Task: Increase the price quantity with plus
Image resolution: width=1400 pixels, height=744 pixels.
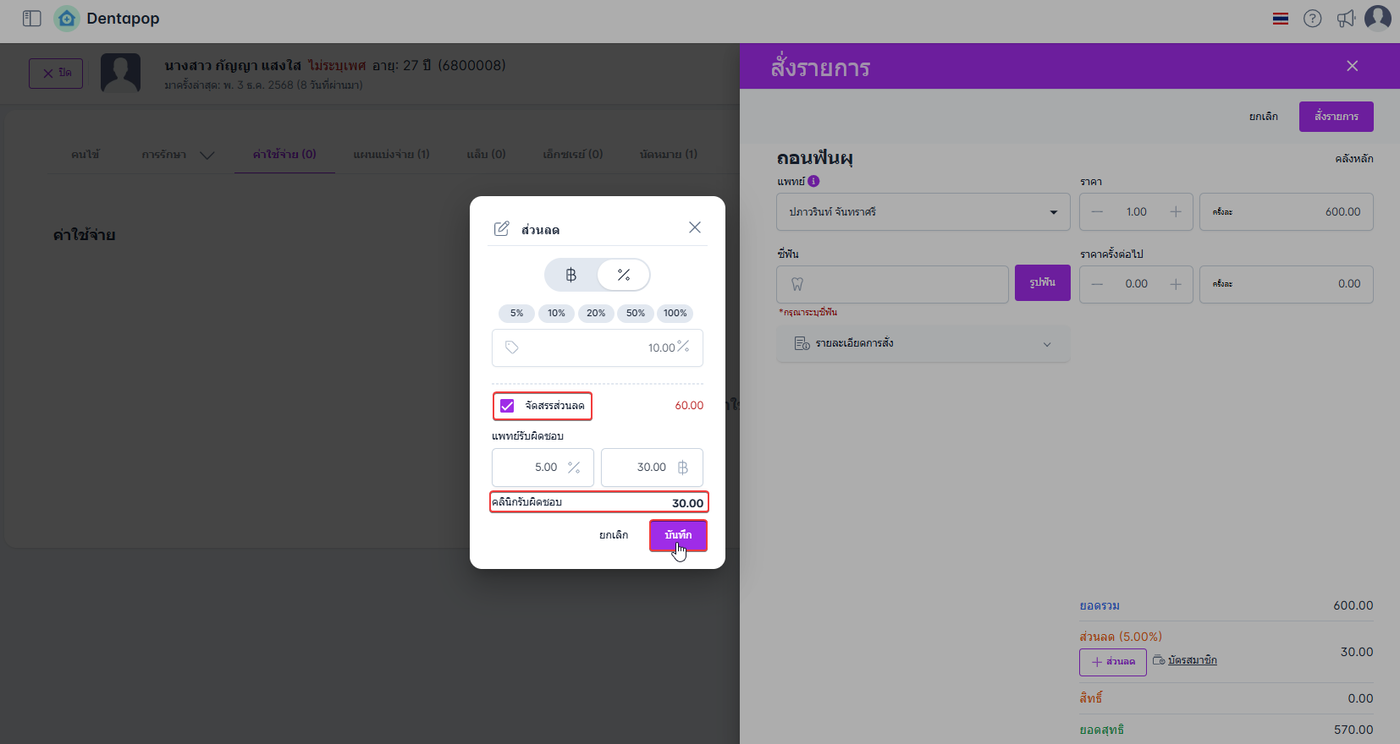Action: [x=1176, y=212]
